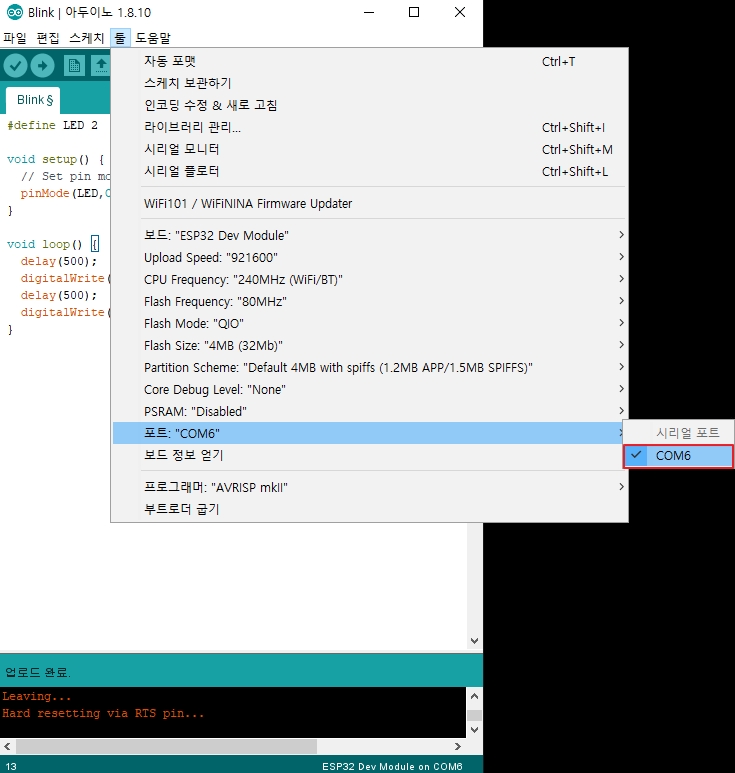Open the 스케치 menu
The image size is (735, 773).
tap(86, 38)
